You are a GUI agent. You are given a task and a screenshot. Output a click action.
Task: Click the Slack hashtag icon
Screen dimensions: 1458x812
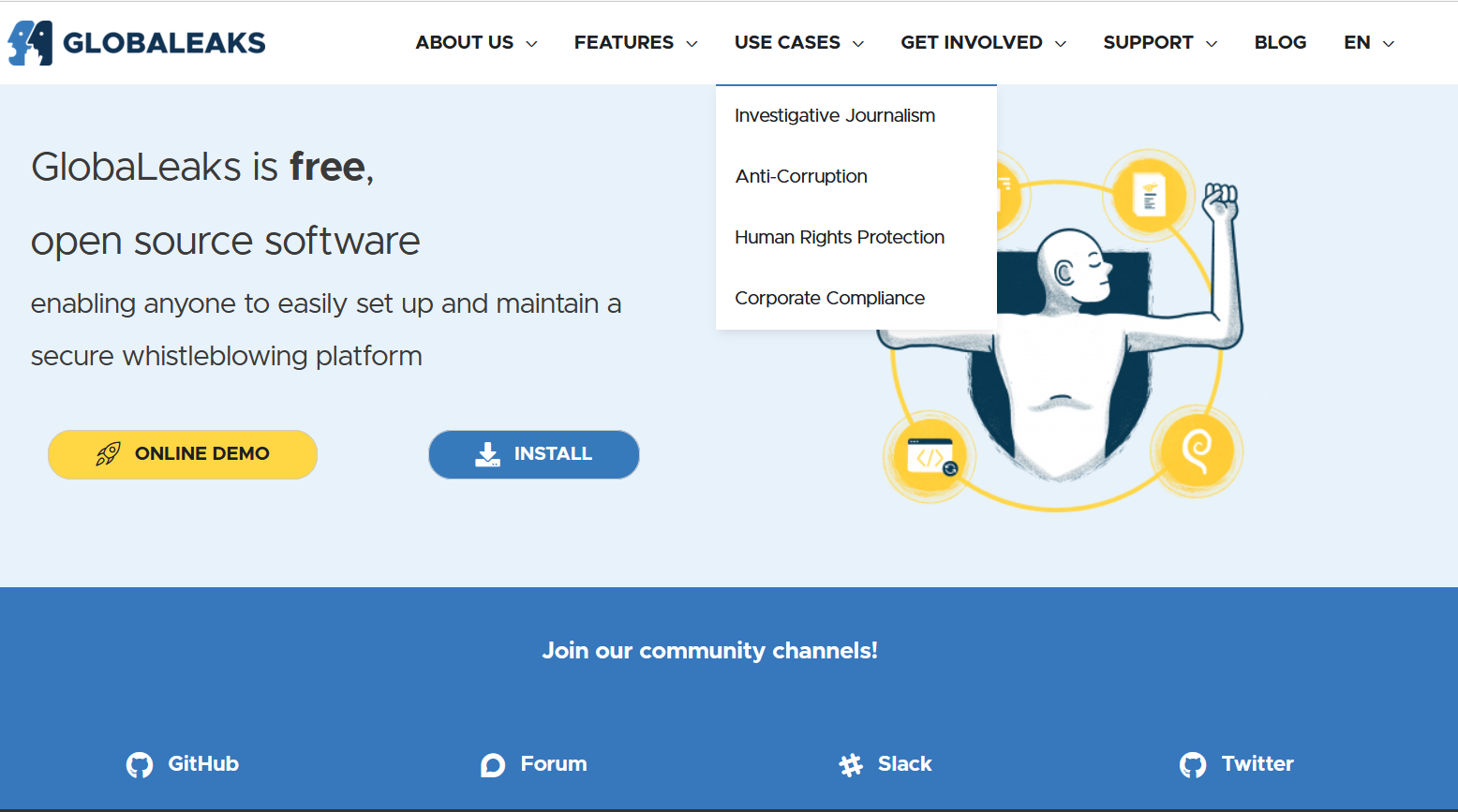851,765
